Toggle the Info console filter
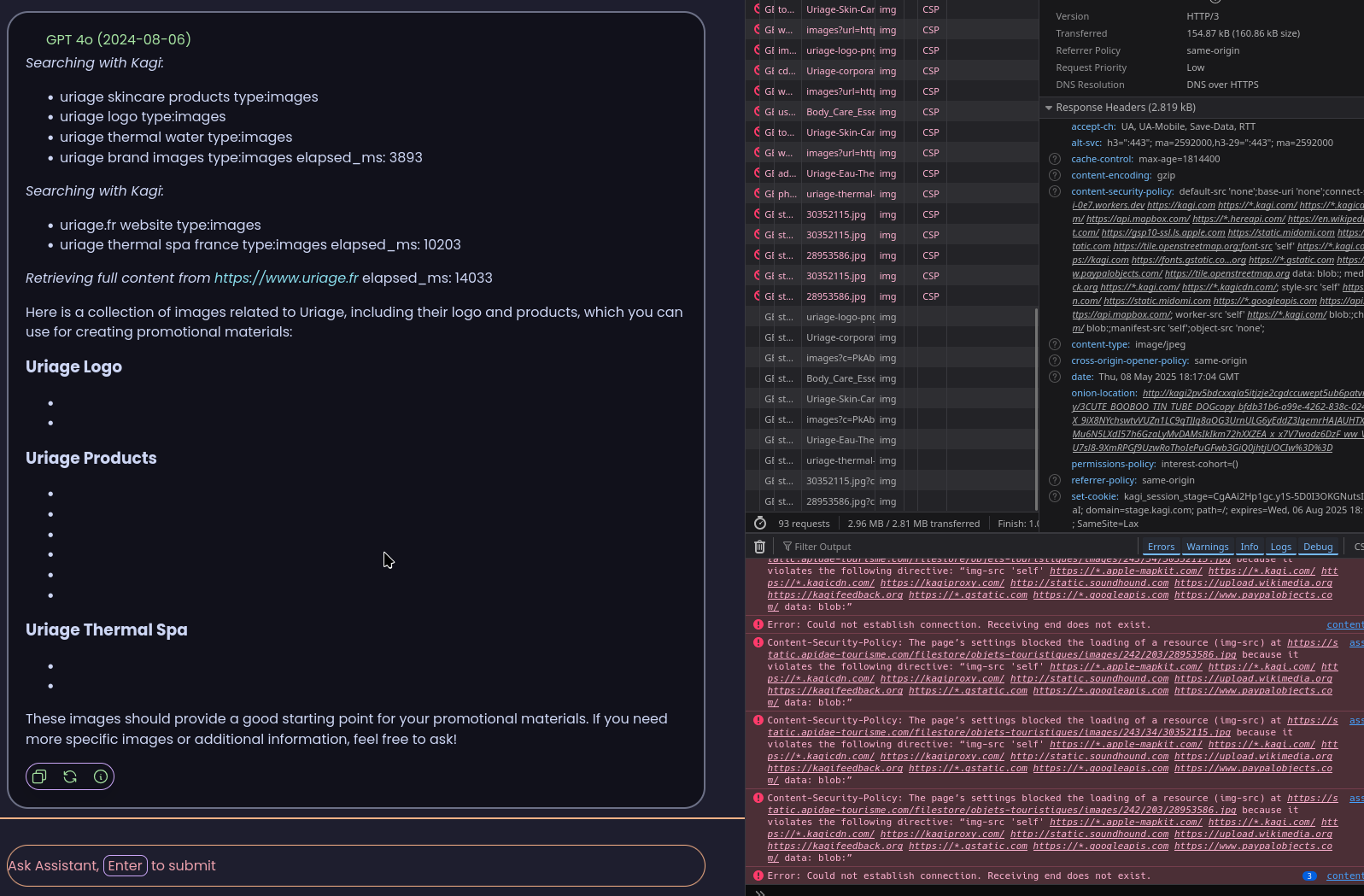Viewport: 1364px width, 896px height. tap(1249, 547)
